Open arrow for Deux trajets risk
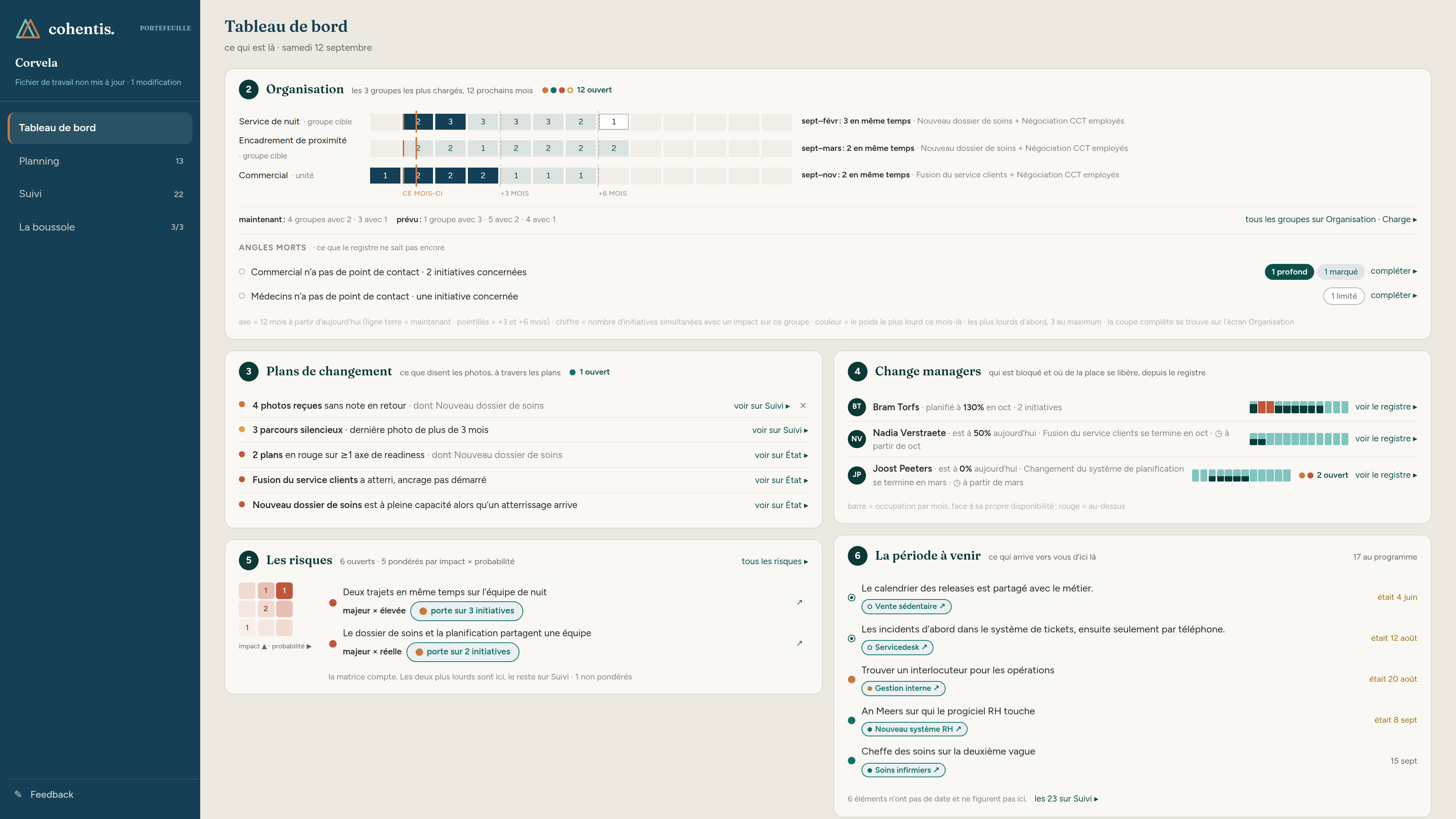The image size is (1456, 819). (x=799, y=602)
